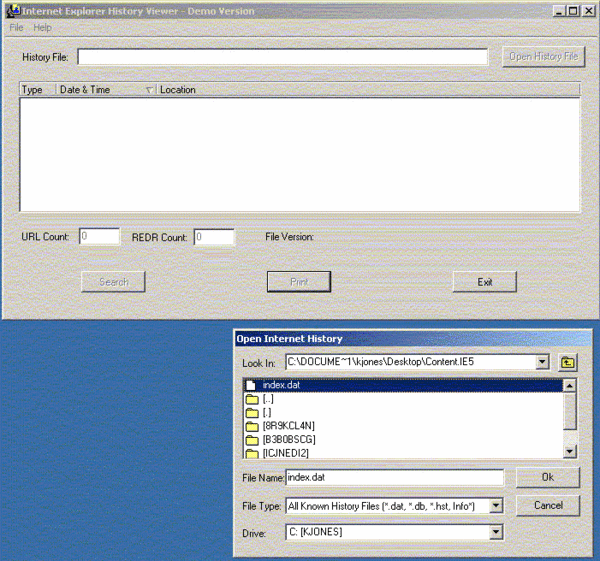The width and height of the screenshot is (600, 561).
Task: Click the History File path field
Action: [x=282, y=57]
